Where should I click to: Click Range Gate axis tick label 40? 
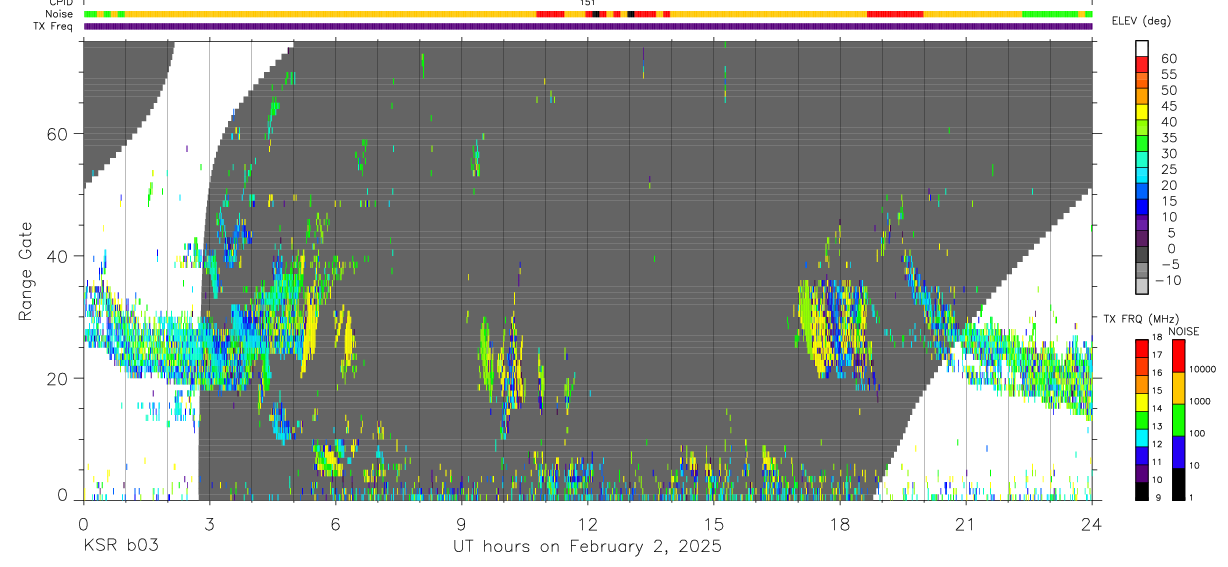click(x=57, y=256)
